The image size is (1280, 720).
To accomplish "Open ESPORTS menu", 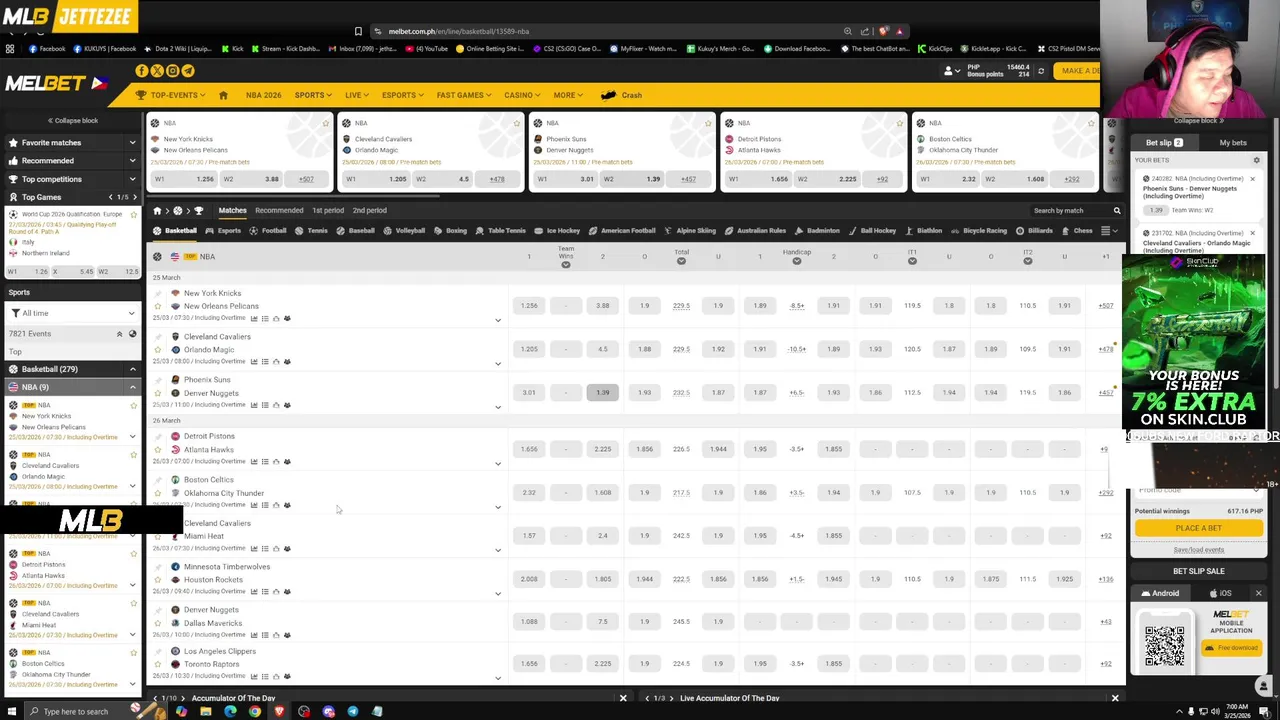I will 402,95.
